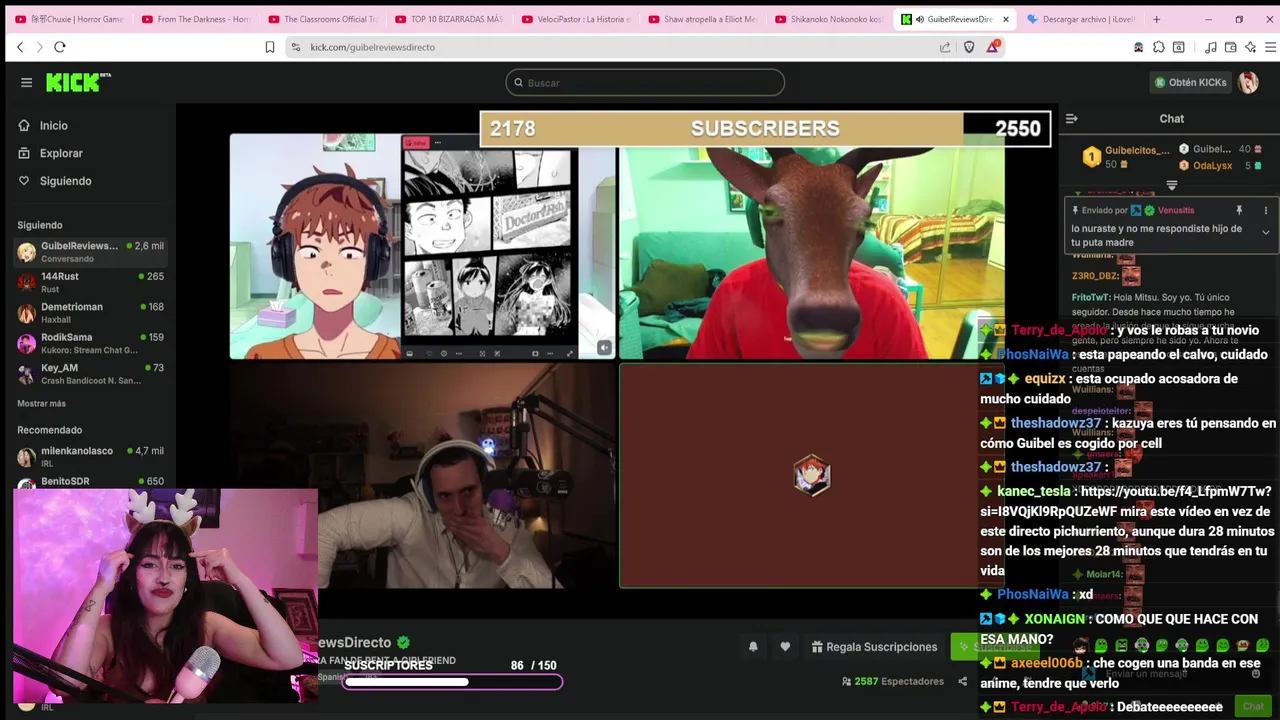Screen dimensions: 1280x720
Task: Open recommended channel milenkanolasco
Action: (90, 456)
